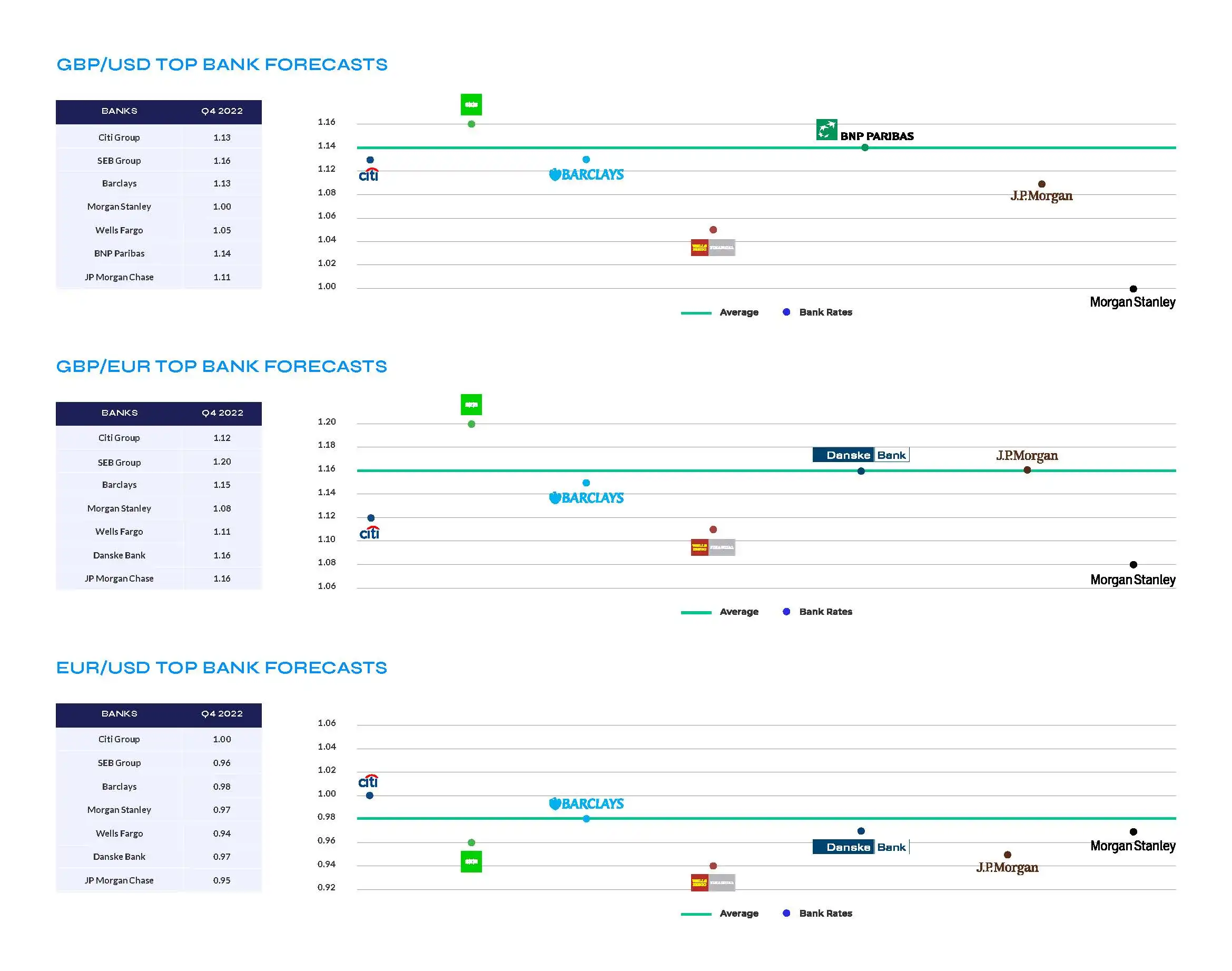Screen dimensions: 1232x971
Task: Click the Bank Rates legend dot in GBP/EUR chart
Action: [786, 612]
